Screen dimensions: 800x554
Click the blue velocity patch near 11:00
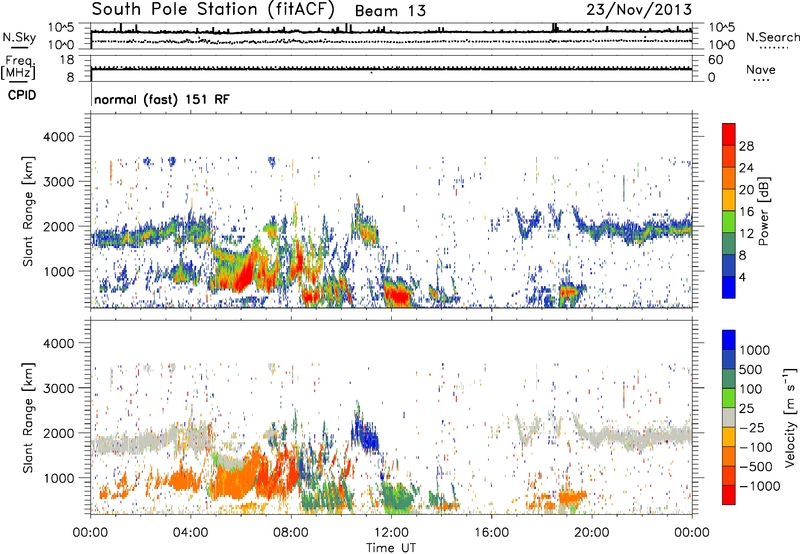[365, 434]
